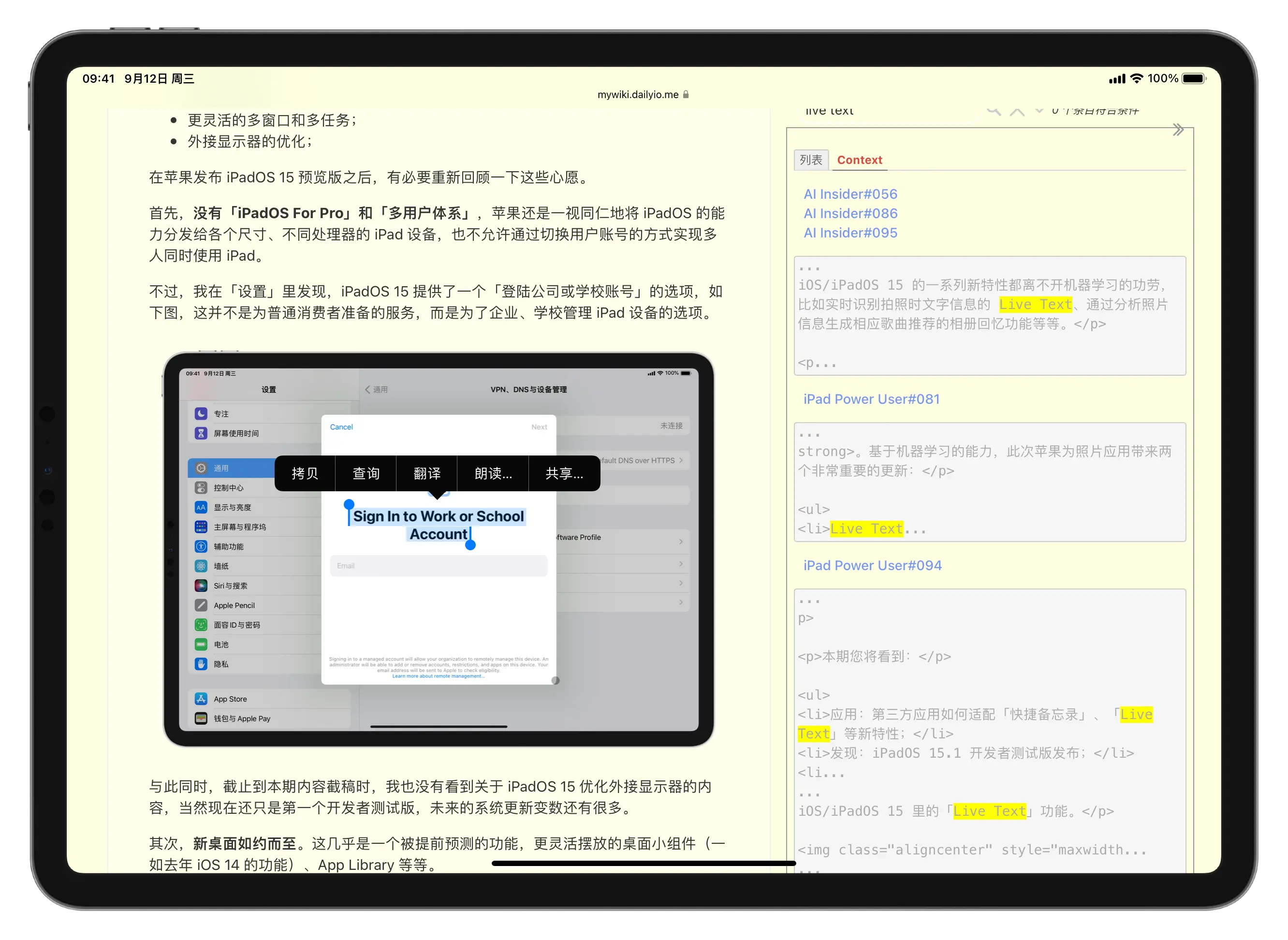
Task: Select the 通用 gear icon in Settings list
Action: click(201, 468)
